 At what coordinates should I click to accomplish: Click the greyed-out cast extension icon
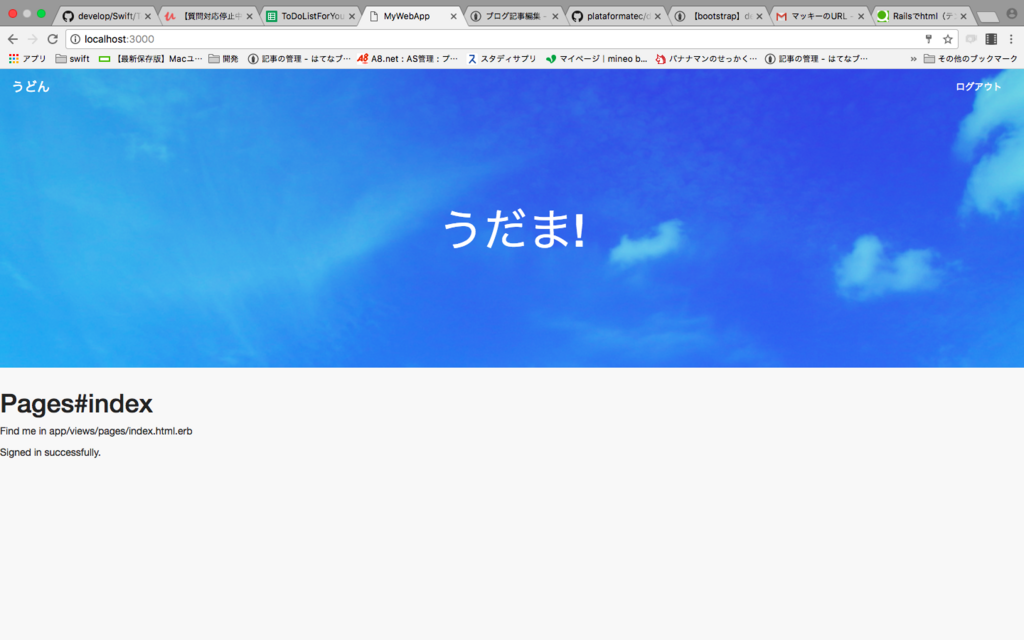(971, 39)
